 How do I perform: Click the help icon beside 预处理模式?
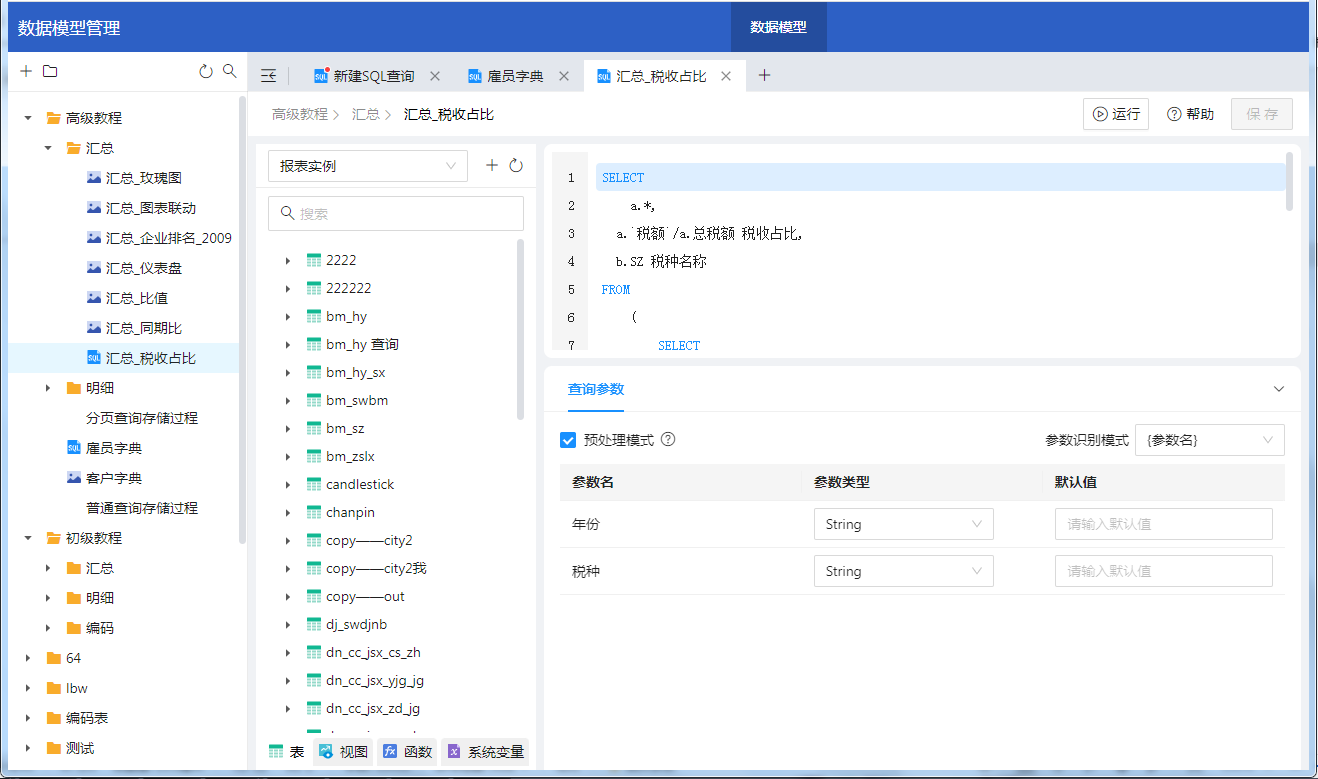point(668,440)
